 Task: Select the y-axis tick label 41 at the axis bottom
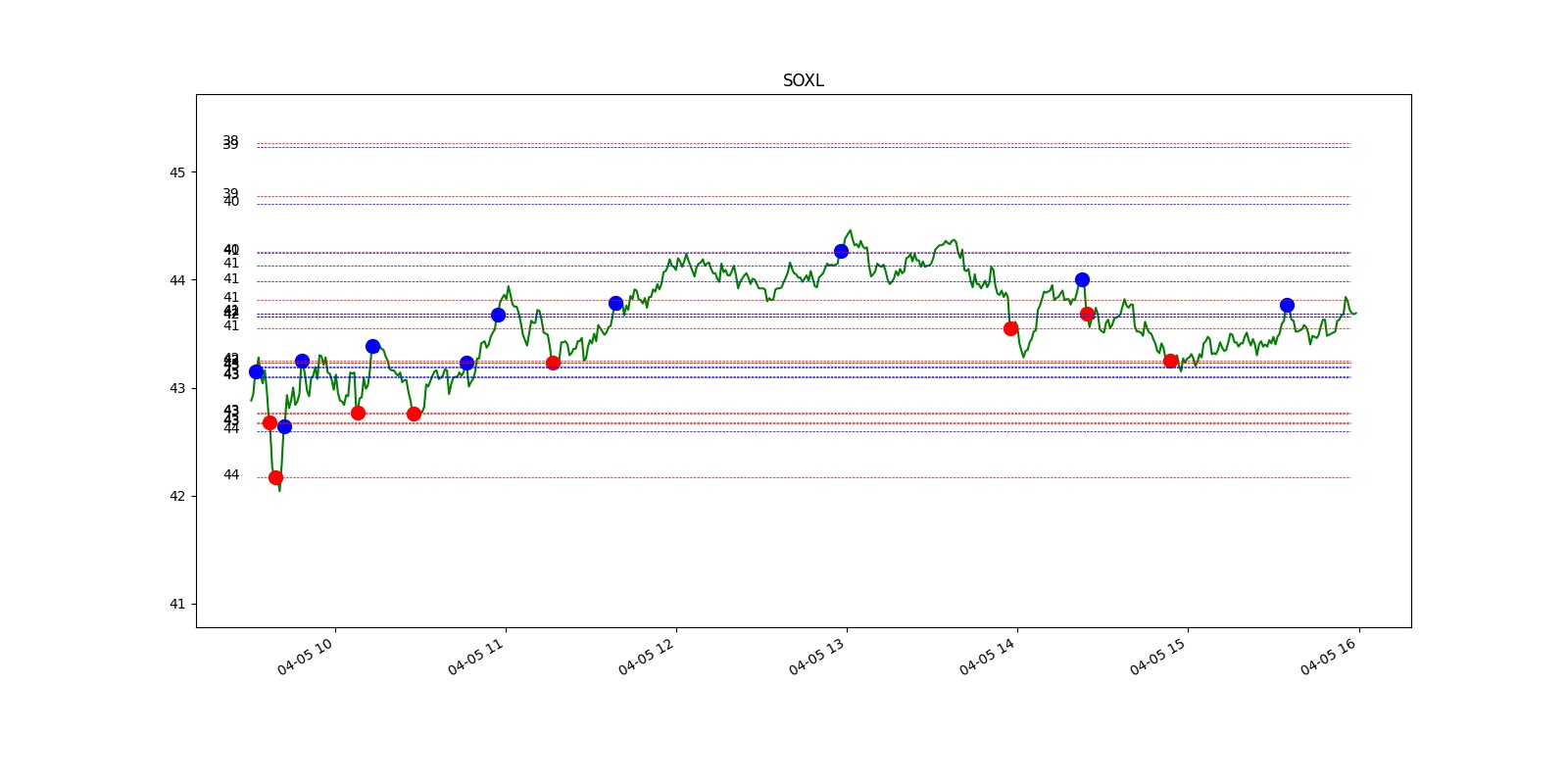177,604
